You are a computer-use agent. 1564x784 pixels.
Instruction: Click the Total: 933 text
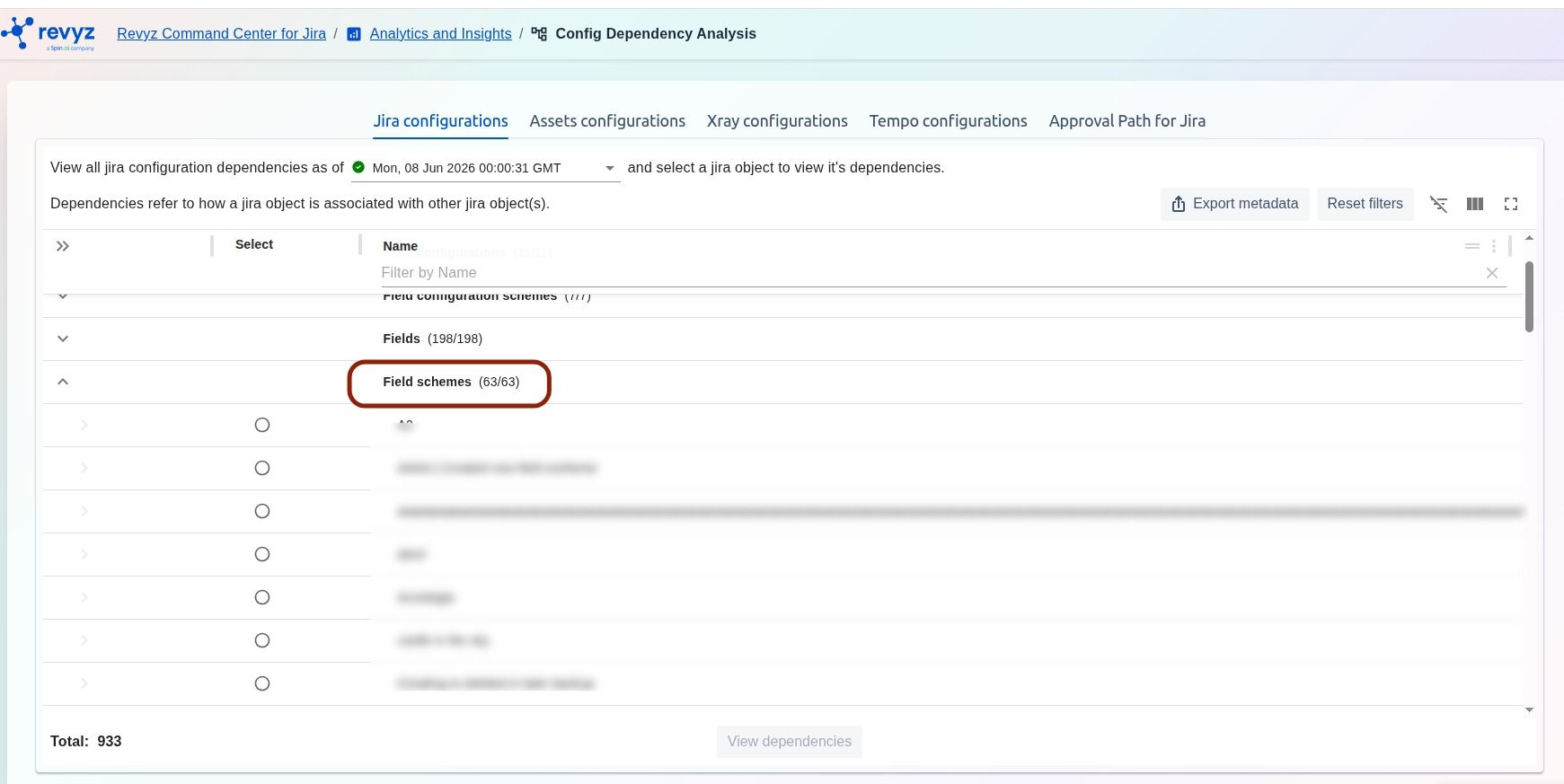pos(85,742)
